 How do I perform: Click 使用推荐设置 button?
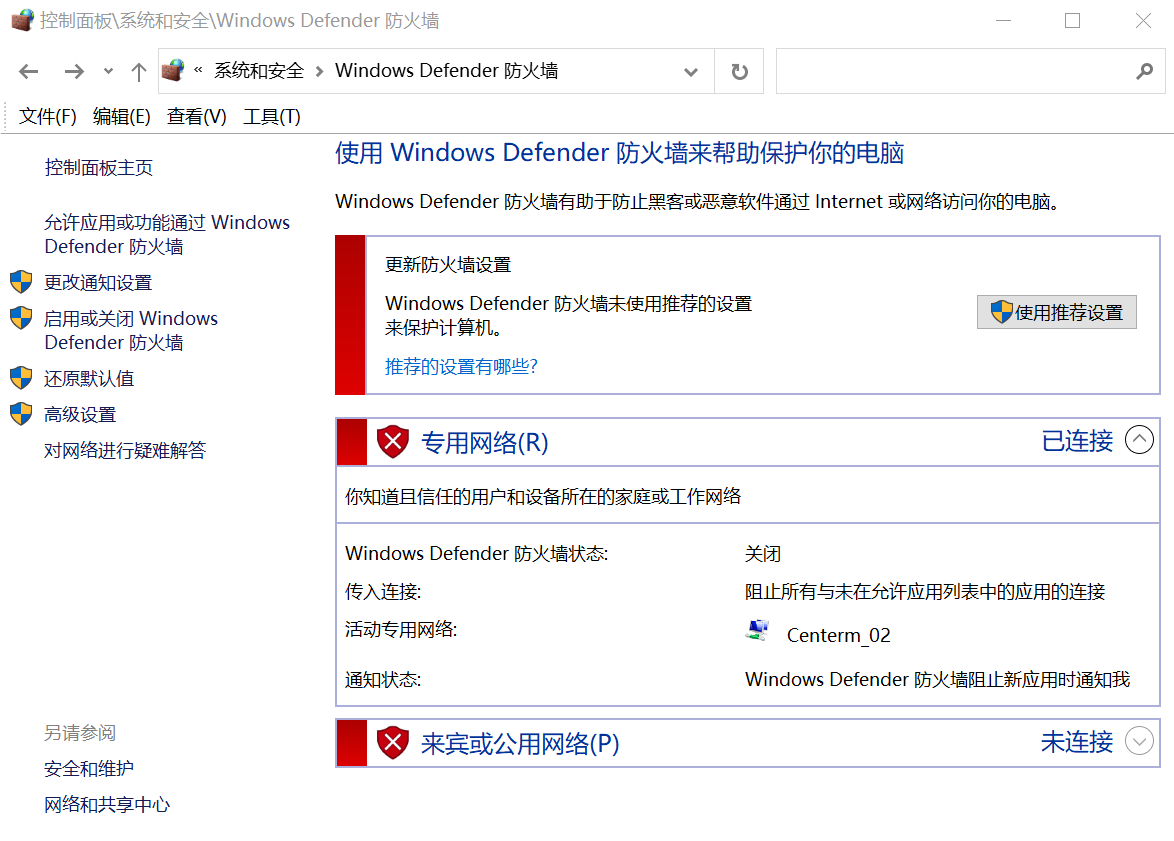pos(1056,312)
